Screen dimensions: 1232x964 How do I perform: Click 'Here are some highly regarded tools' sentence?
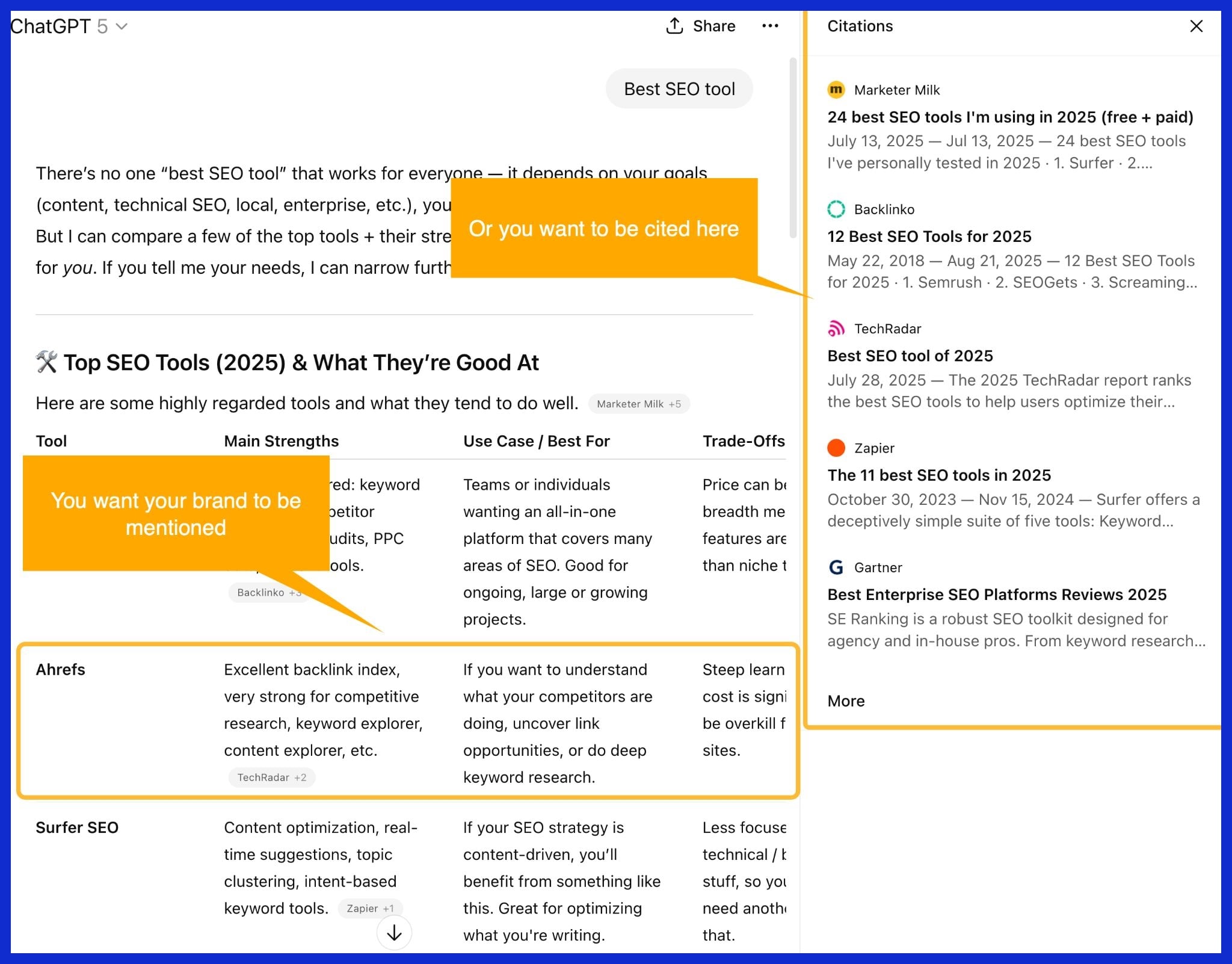[x=307, y=403]
